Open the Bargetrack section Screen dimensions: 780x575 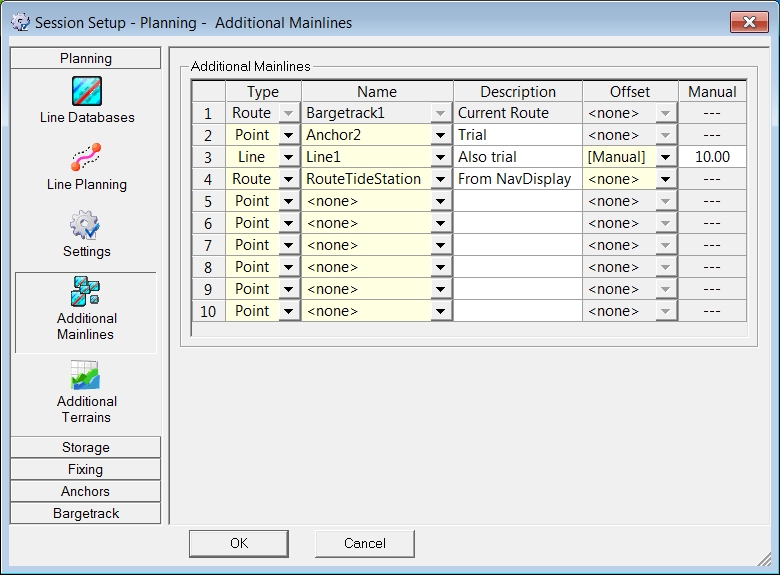(85, 513)
